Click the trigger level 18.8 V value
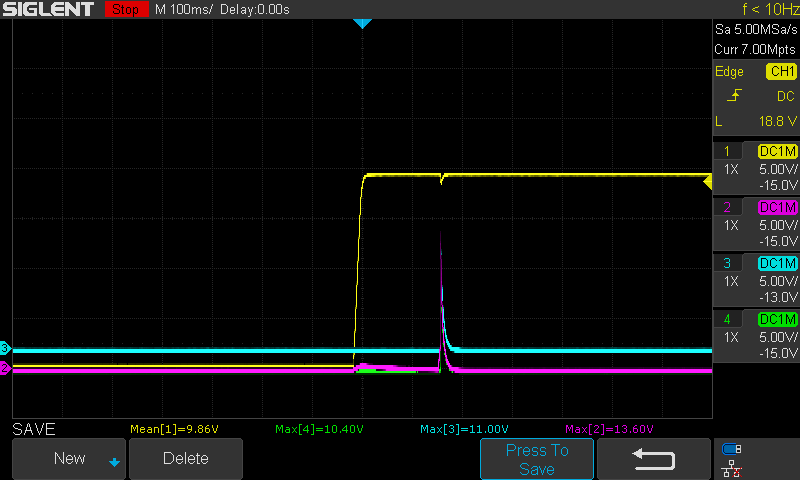Screen dimensions: 800x480 pos(778,121)
